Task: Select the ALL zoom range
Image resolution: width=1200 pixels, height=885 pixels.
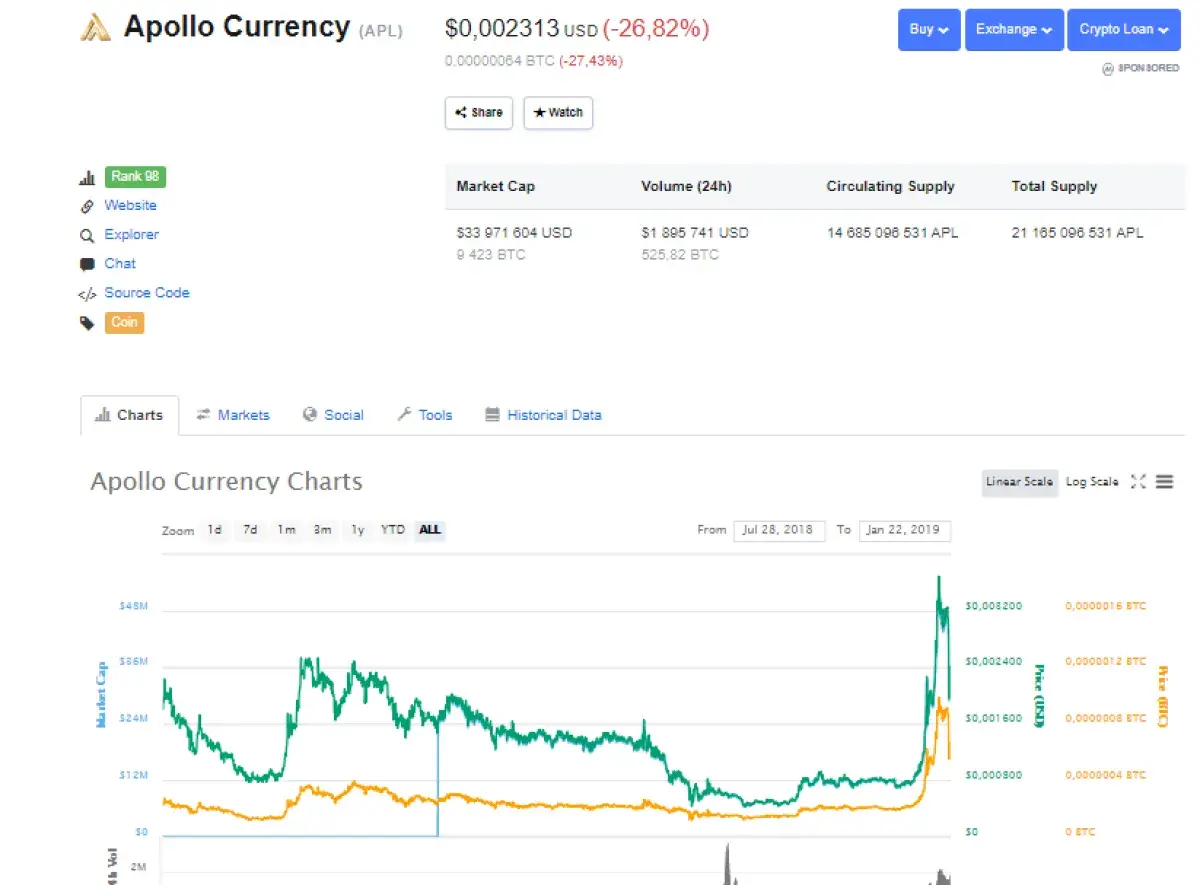Action: click(429, 530)
